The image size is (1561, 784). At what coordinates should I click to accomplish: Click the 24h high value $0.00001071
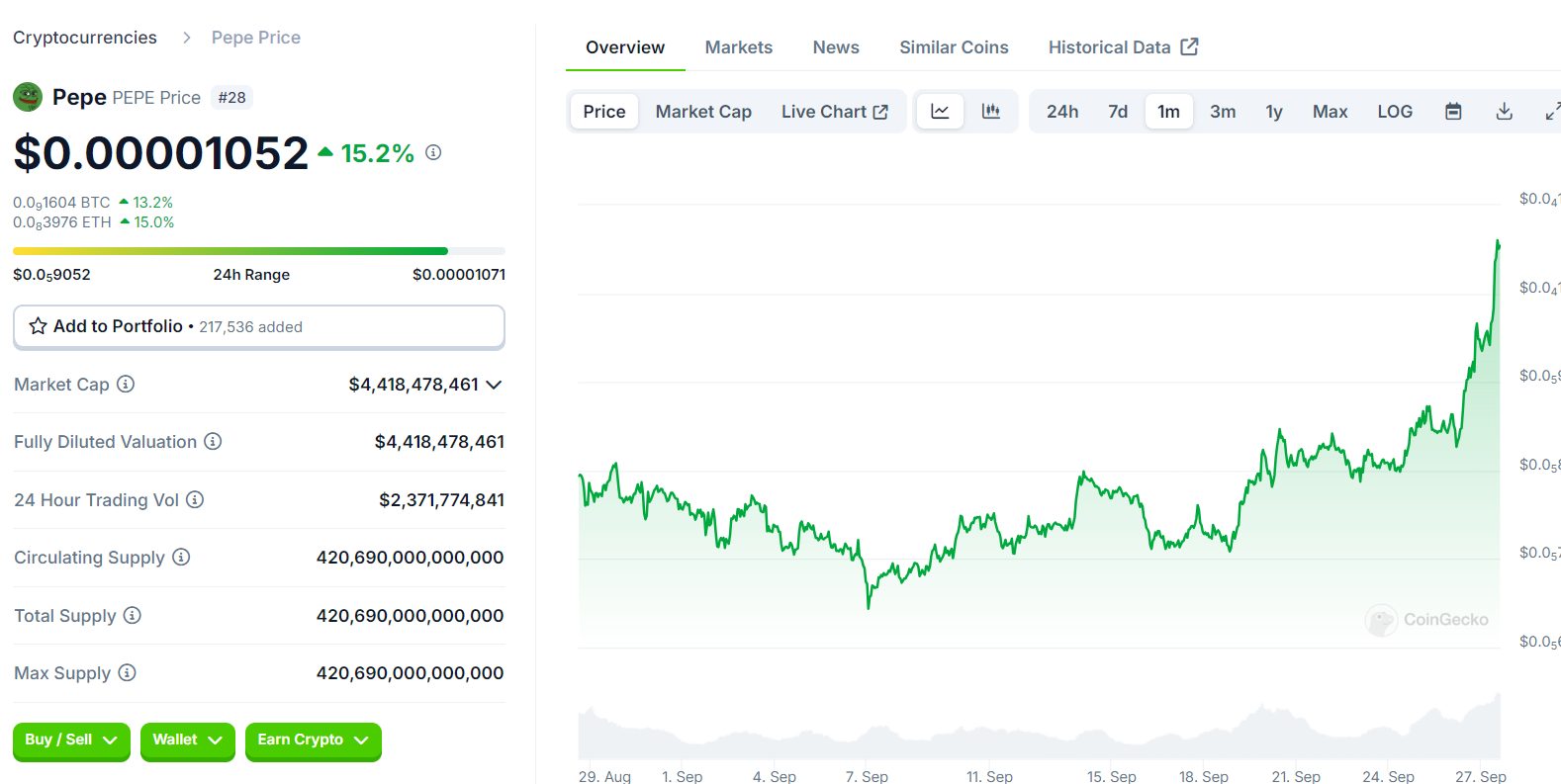coord(459,275)
